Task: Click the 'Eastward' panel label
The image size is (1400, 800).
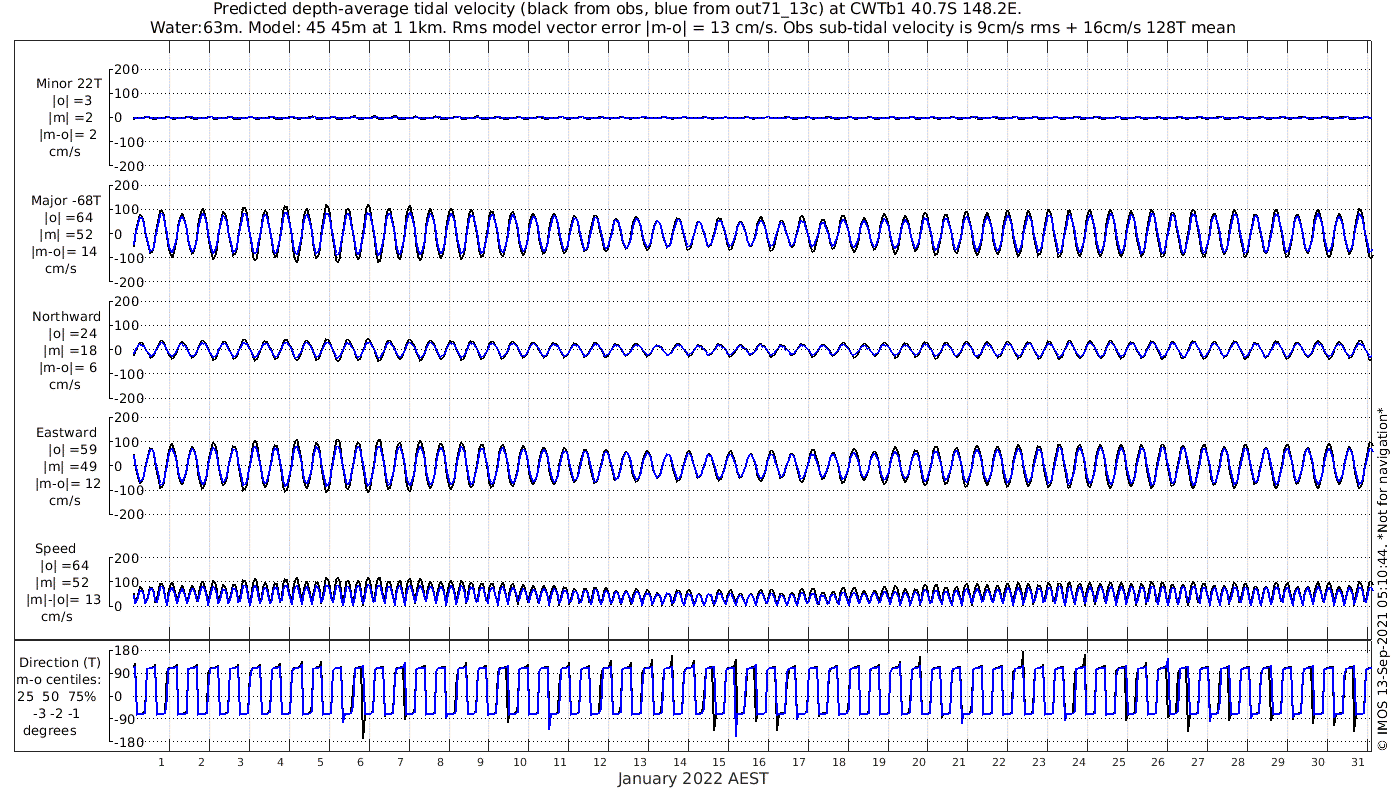Action: [x=67, y=433]
